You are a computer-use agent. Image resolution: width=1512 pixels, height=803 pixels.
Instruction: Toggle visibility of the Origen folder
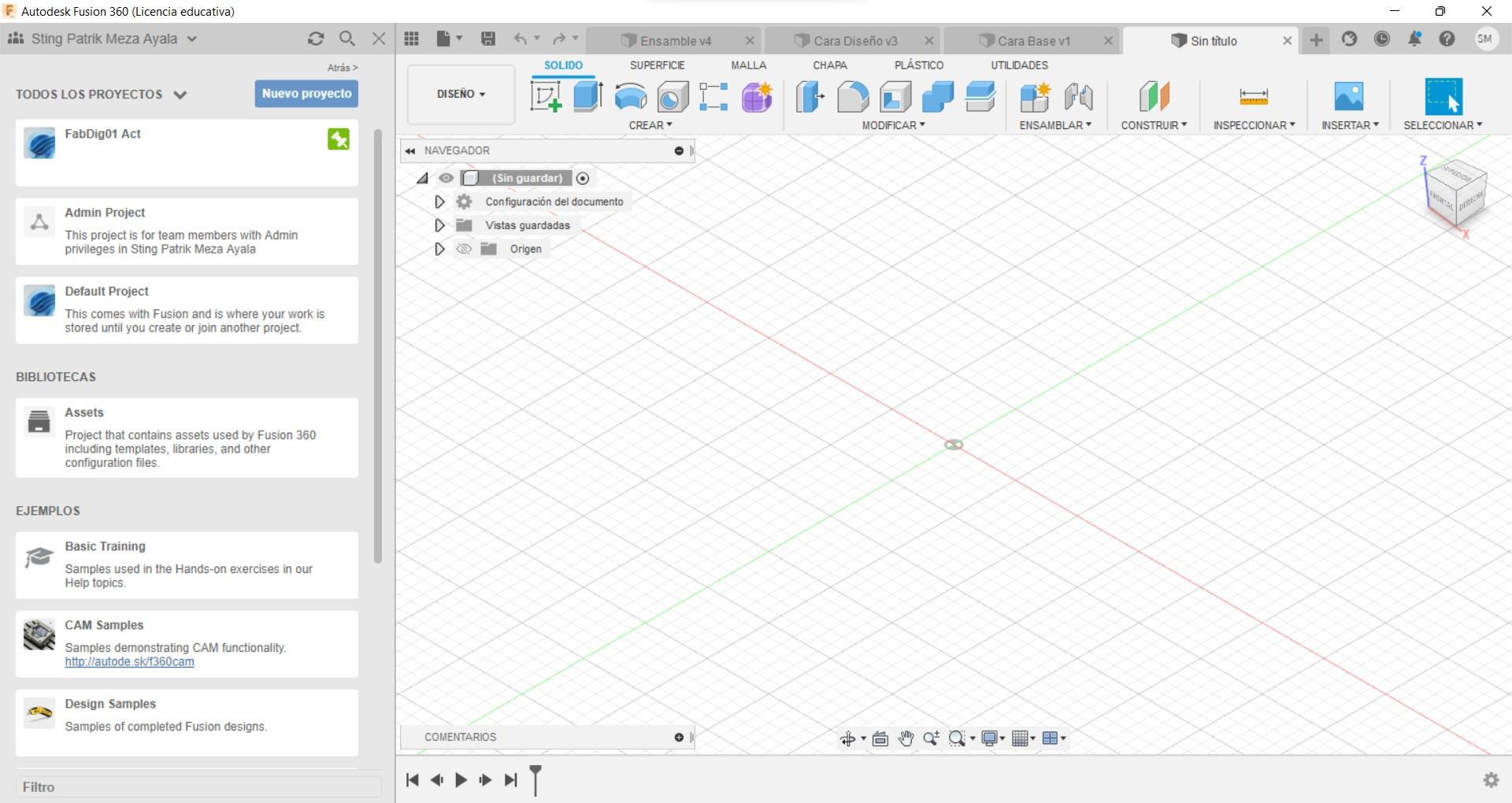(464, 249)
